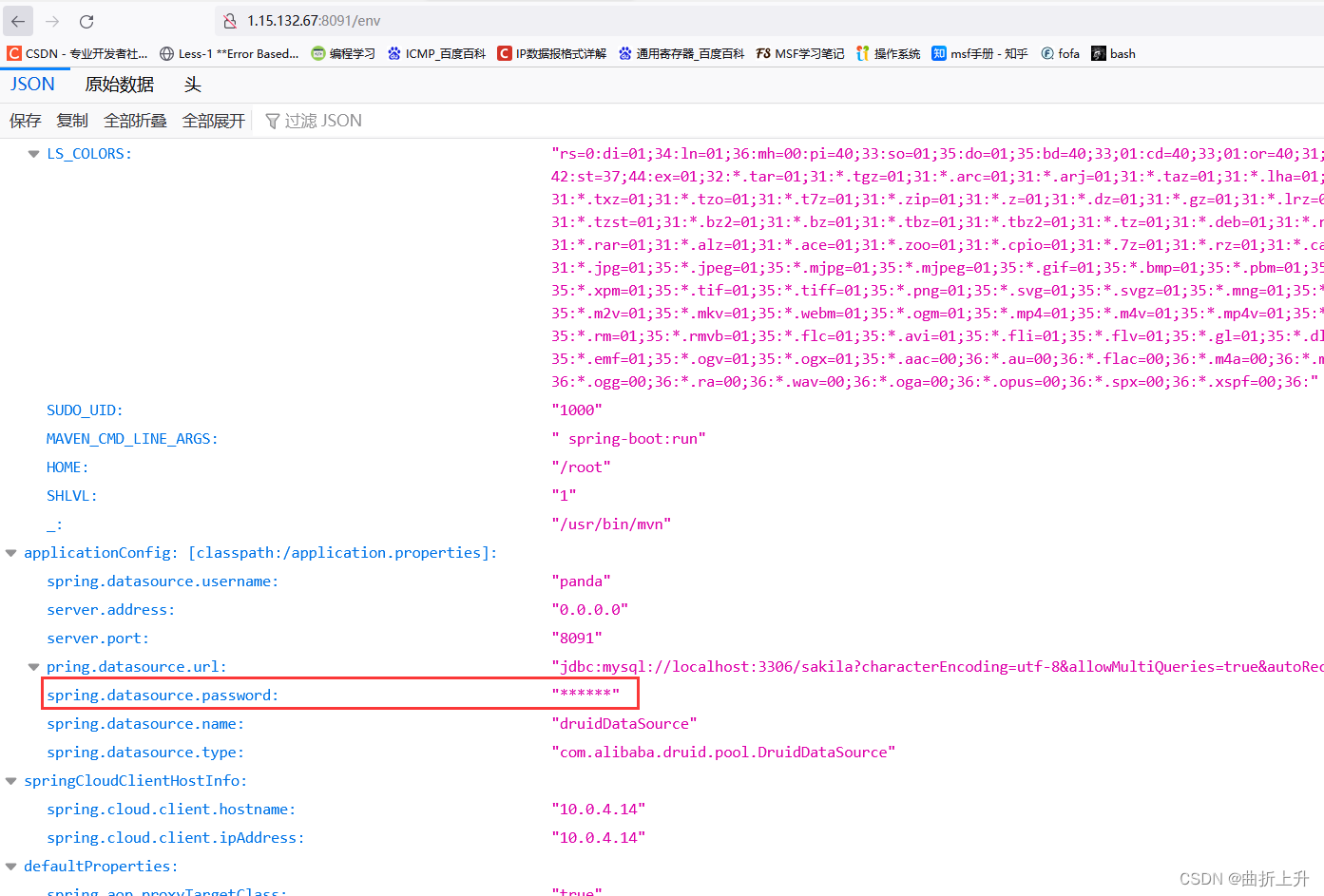
Task: Open the 通用寄存器_百度百科 bookmark
Action: (x=681, y=53)
